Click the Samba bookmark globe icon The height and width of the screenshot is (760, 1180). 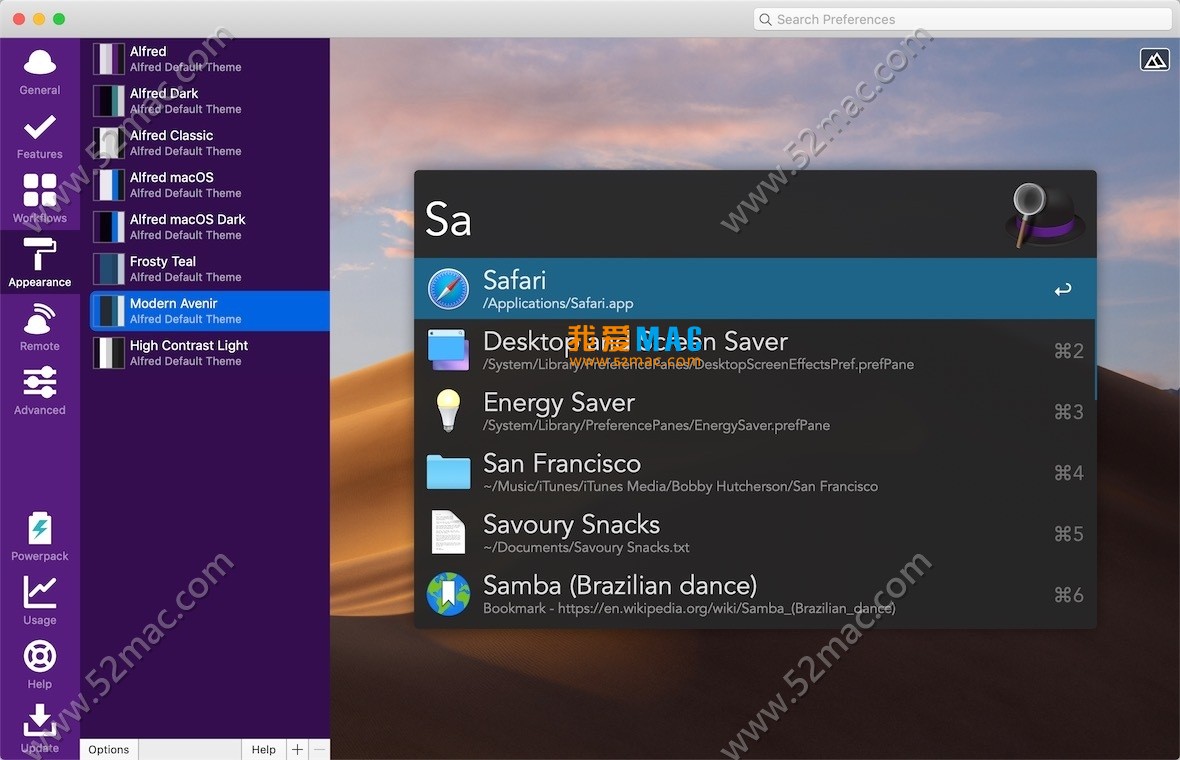point(449,594)
